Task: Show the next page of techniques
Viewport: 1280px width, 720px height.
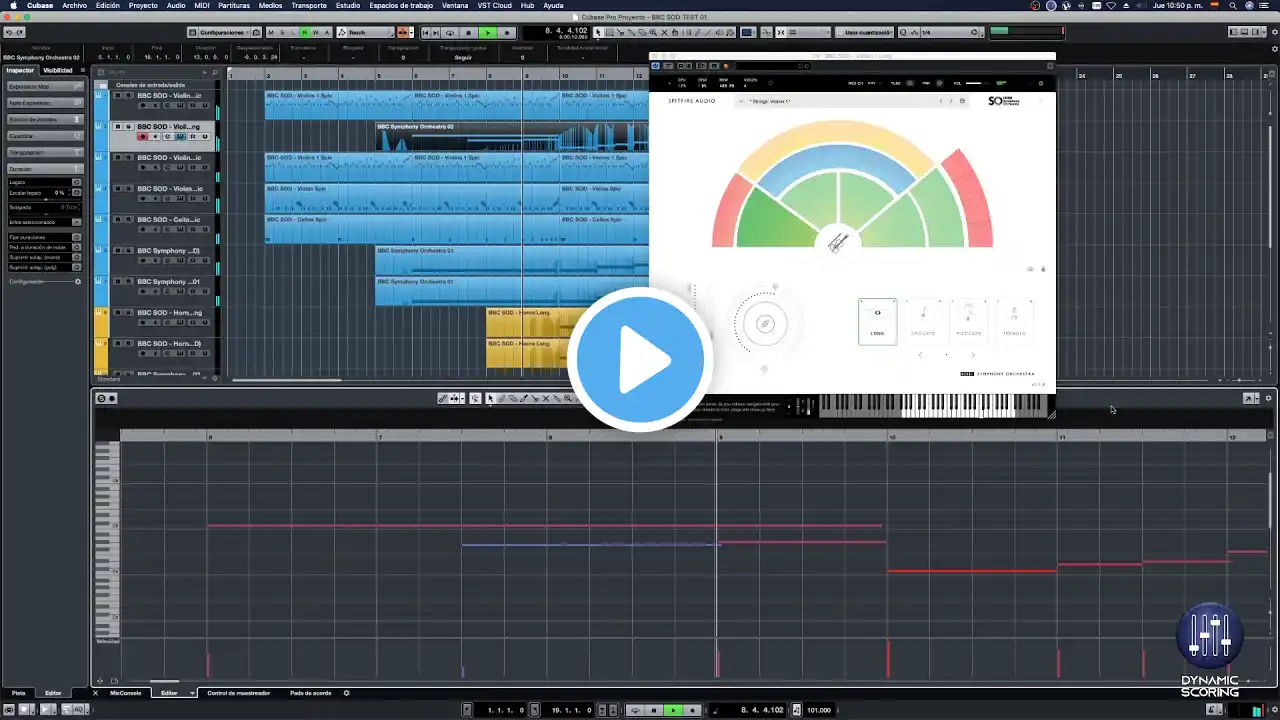Action: [x=973, y=355]
